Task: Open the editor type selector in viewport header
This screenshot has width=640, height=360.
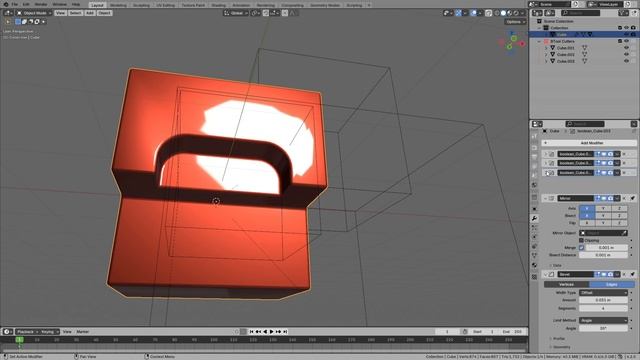Action: [8, 13]
